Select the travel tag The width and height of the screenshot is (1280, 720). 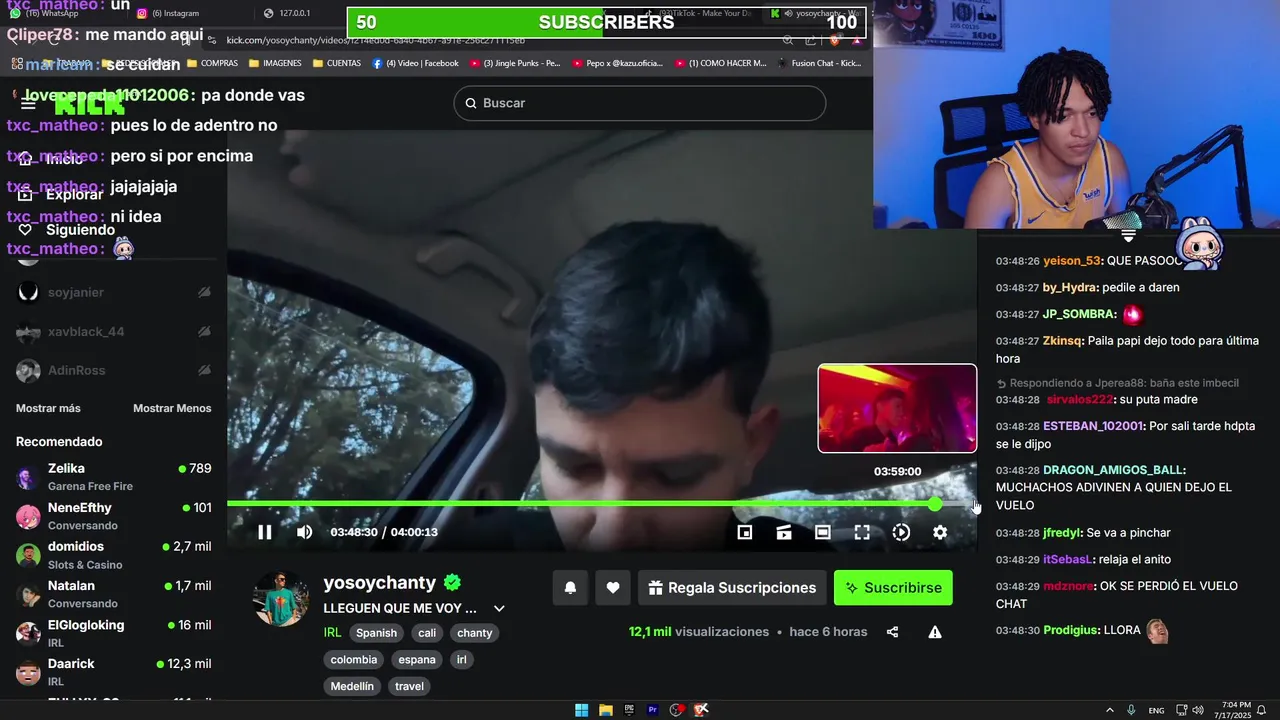[x=409, y=687]
